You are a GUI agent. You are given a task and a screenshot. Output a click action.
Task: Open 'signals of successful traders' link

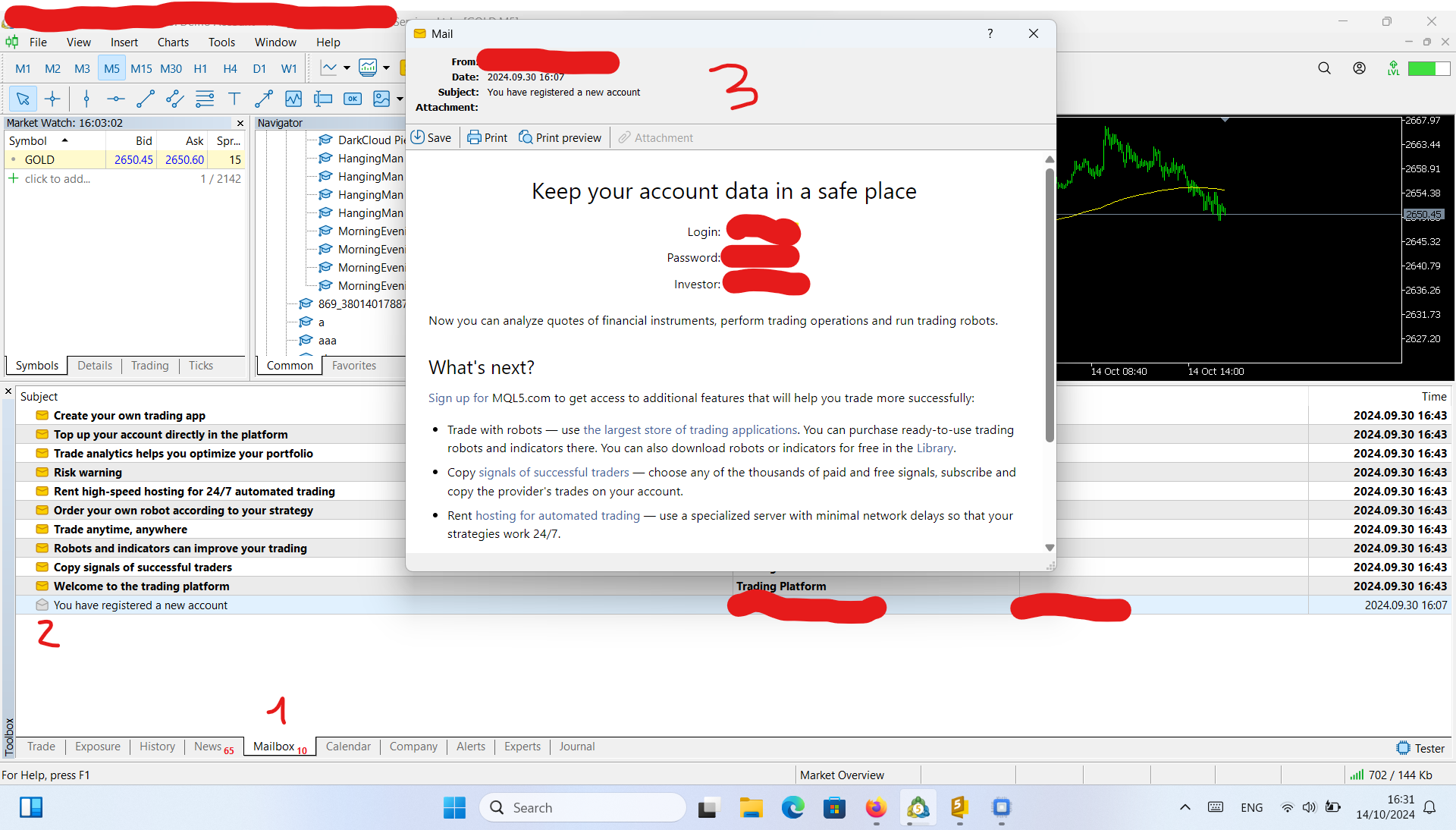[554, 472]
